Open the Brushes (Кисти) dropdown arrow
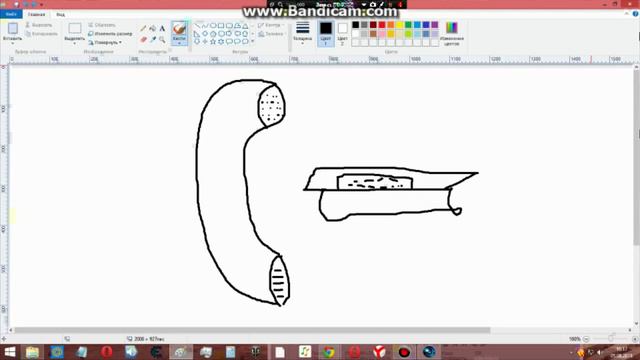 pos(179,43)
